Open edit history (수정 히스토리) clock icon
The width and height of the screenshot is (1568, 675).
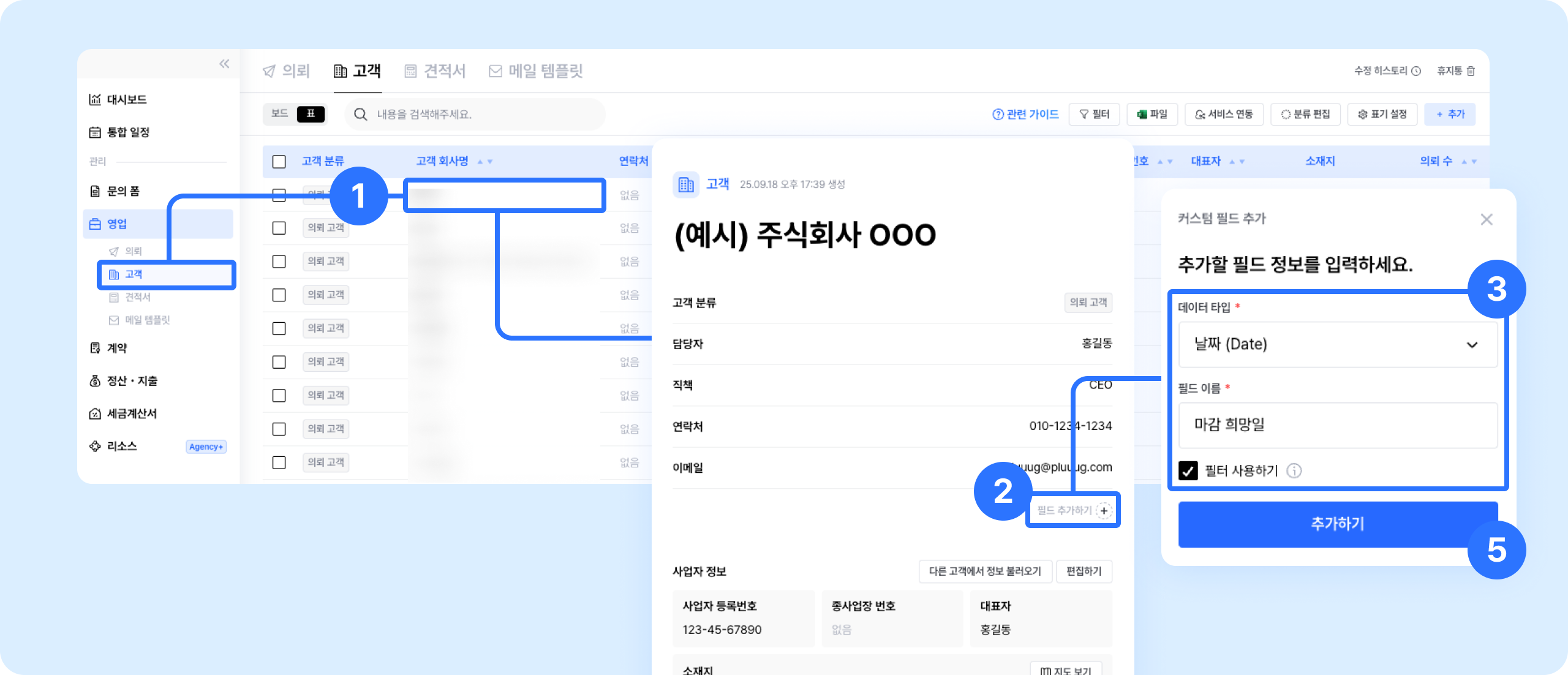click(x=1416, y=71)
